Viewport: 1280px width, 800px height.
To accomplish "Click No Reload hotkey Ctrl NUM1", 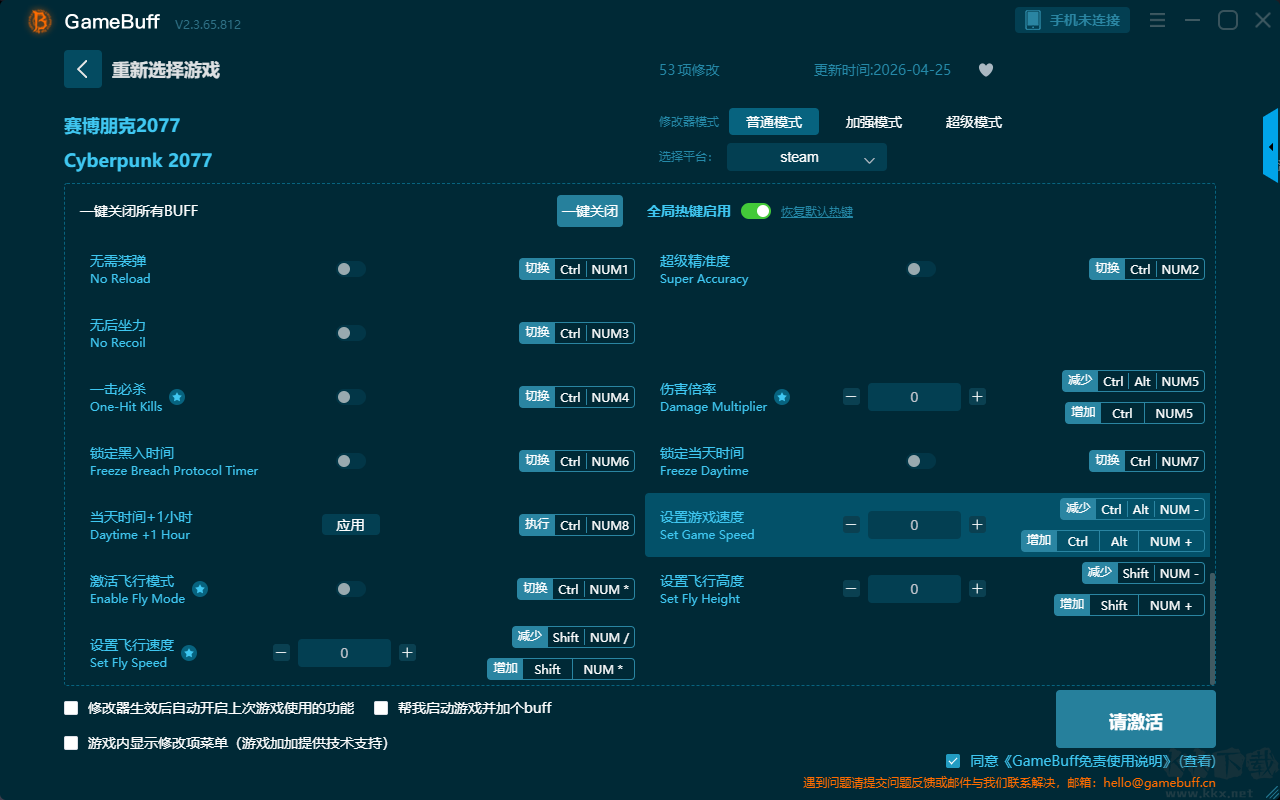I will (577, 269).
